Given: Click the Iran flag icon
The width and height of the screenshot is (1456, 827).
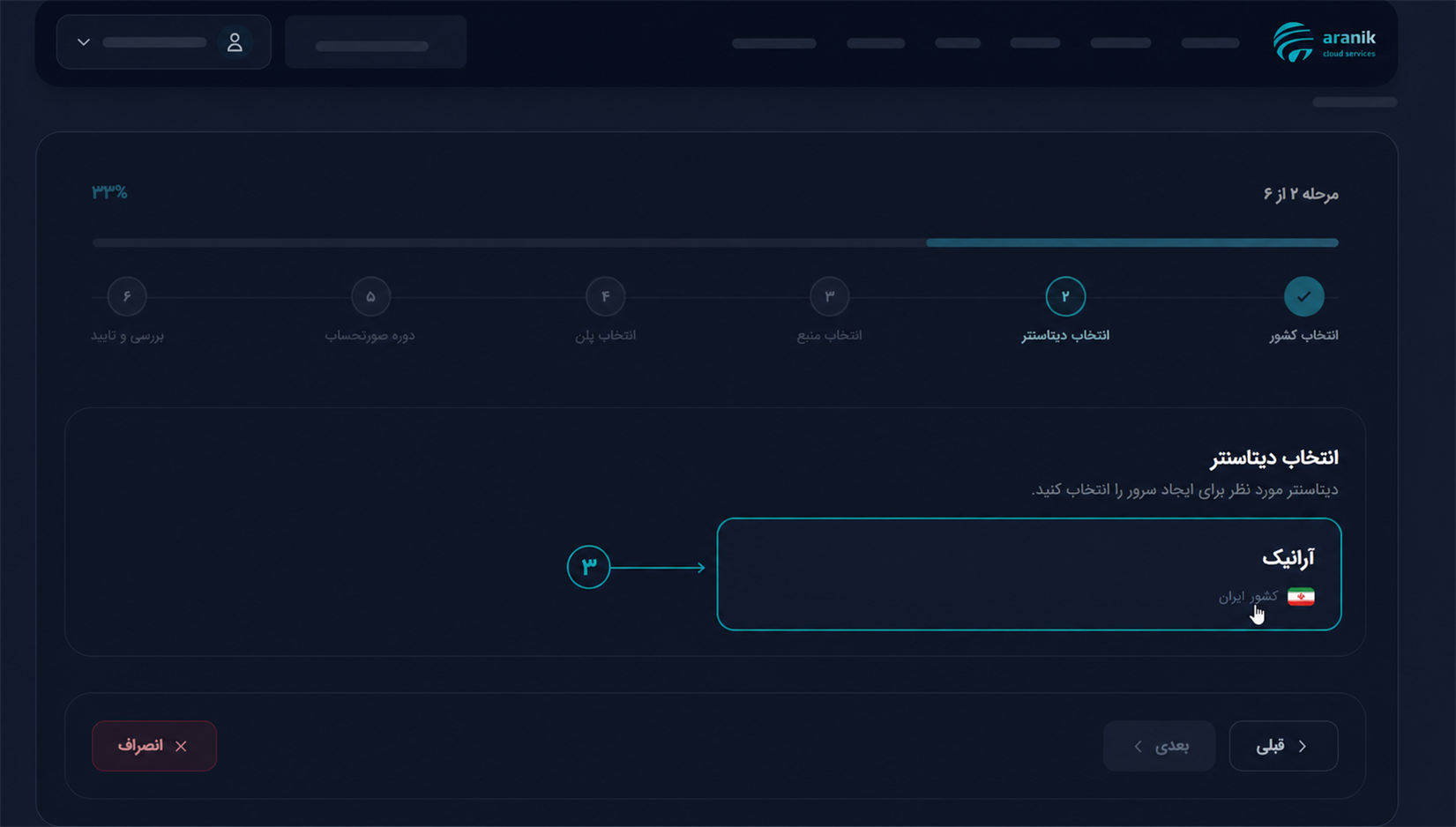Looking at the screenshot, I should coord(1301,597).
